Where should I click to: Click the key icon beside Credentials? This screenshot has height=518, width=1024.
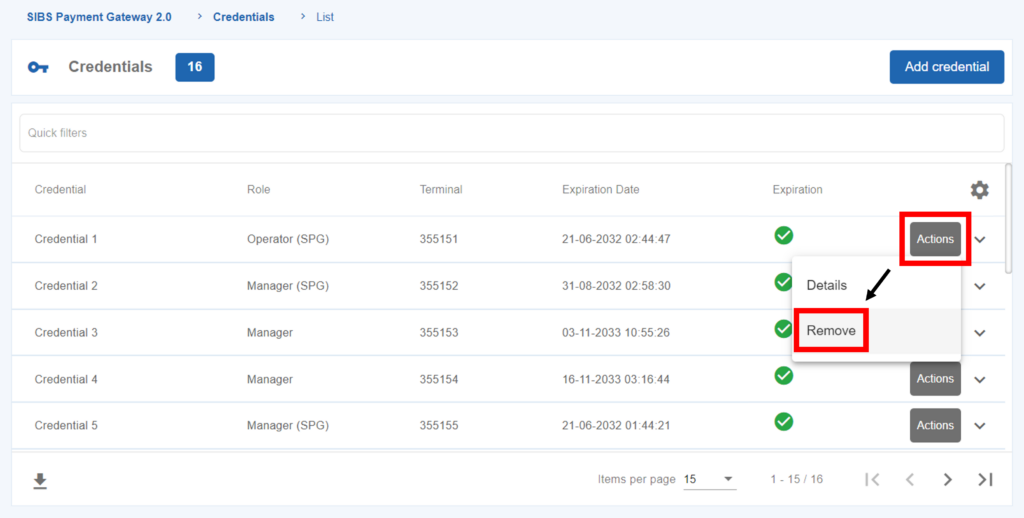coord(38,67)
